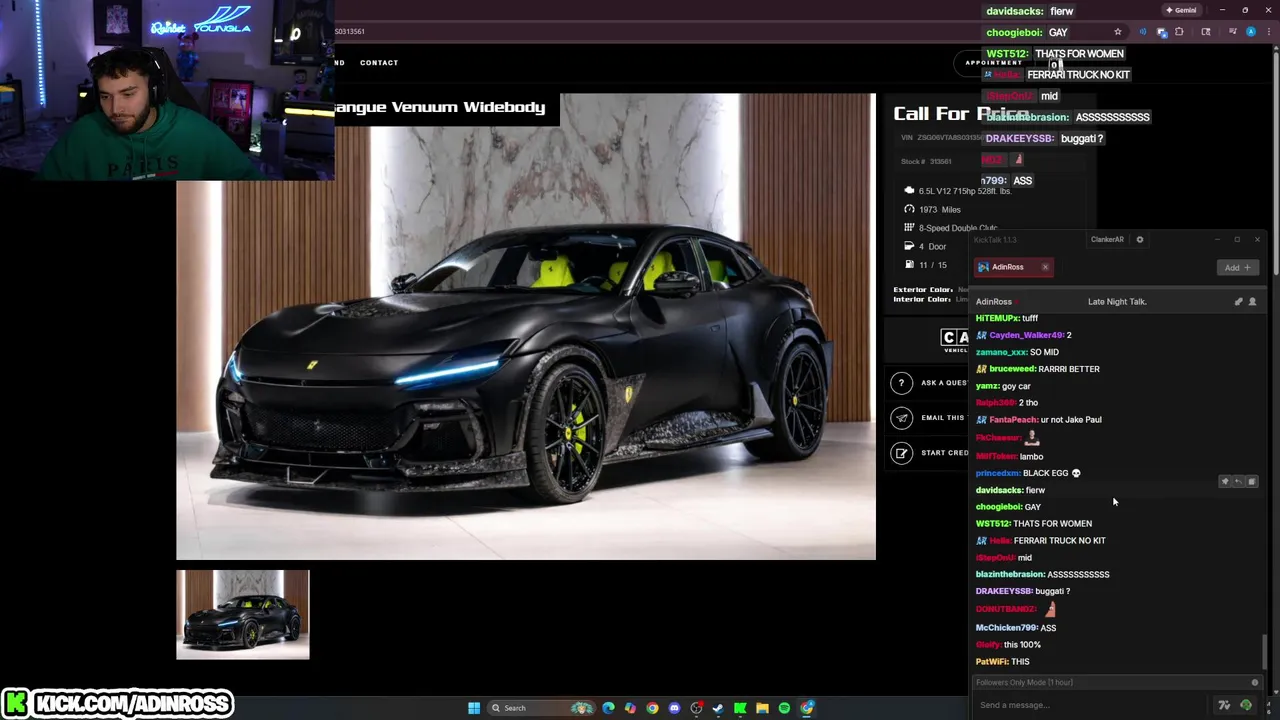Open Kick emote picker icon

1246,705
